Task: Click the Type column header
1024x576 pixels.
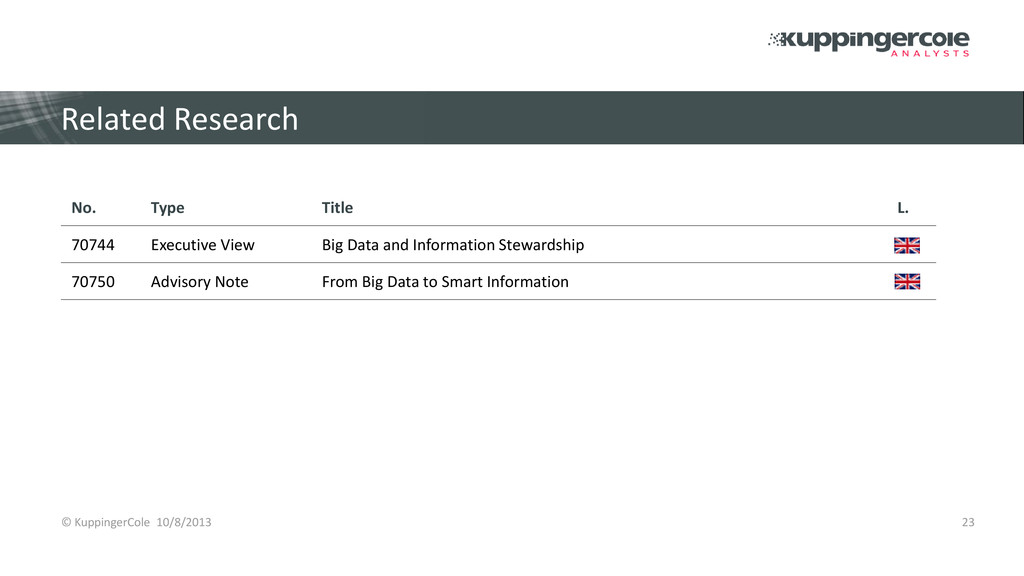Action: click(x=167, y=208)
